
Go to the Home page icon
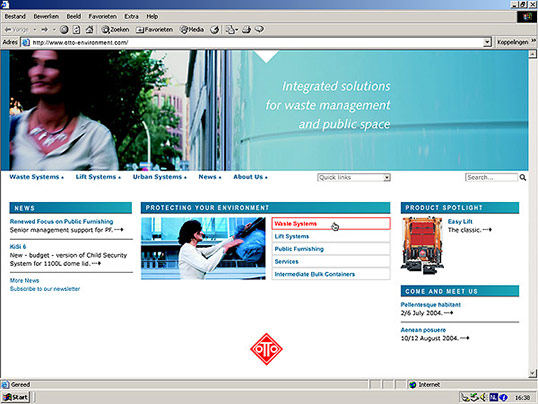point(90,30)
